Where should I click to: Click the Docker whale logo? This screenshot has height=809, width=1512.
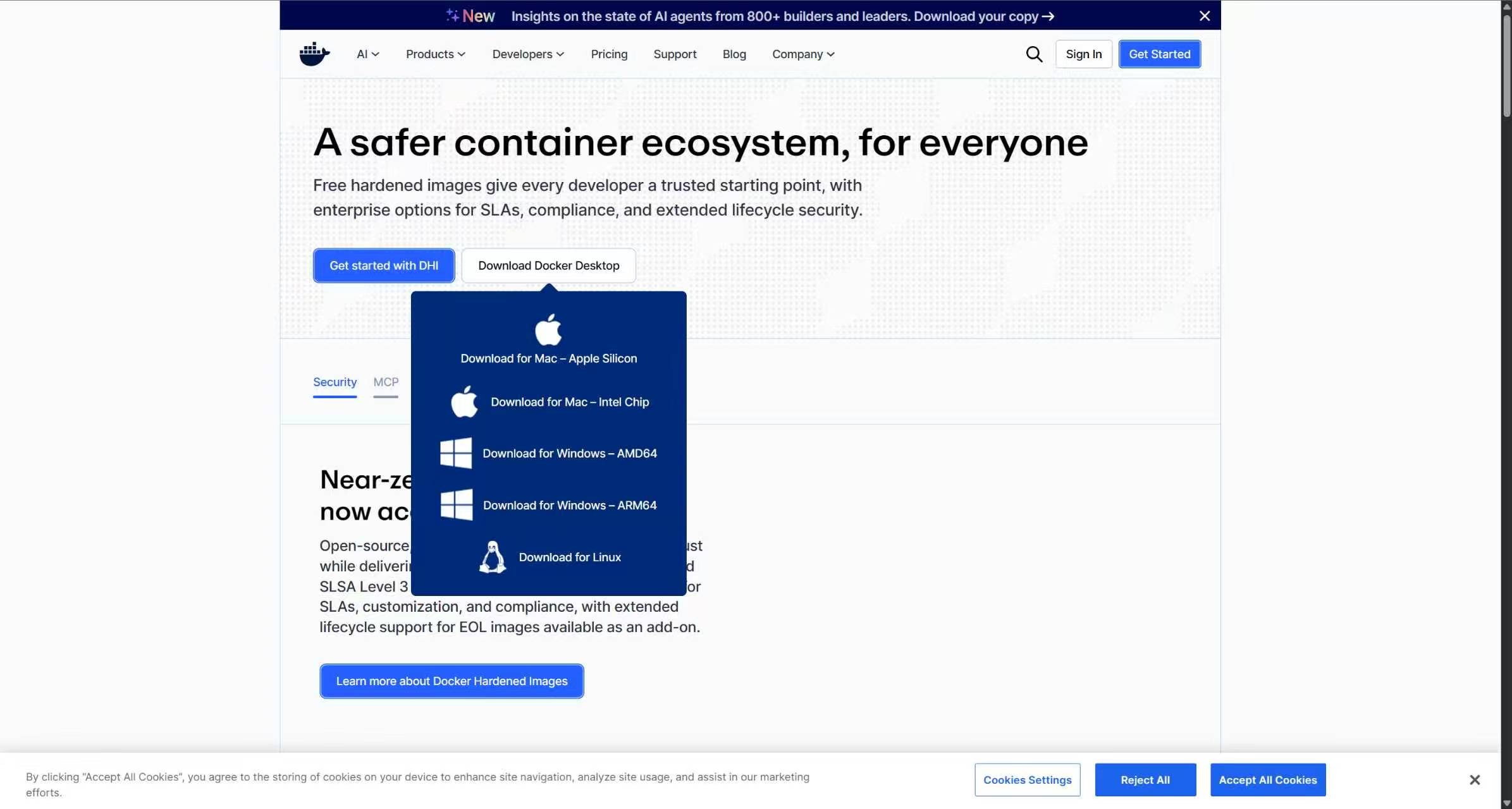pos(314,54)
